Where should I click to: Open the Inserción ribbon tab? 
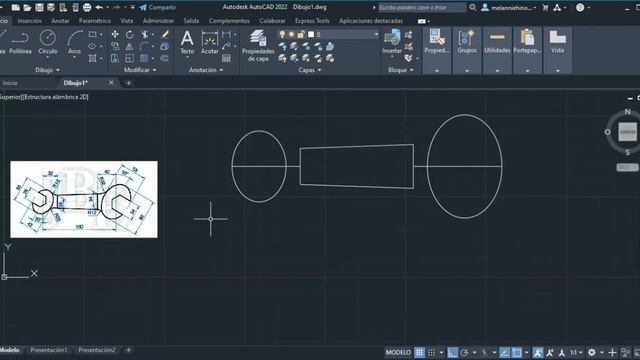tap(29, 21)
